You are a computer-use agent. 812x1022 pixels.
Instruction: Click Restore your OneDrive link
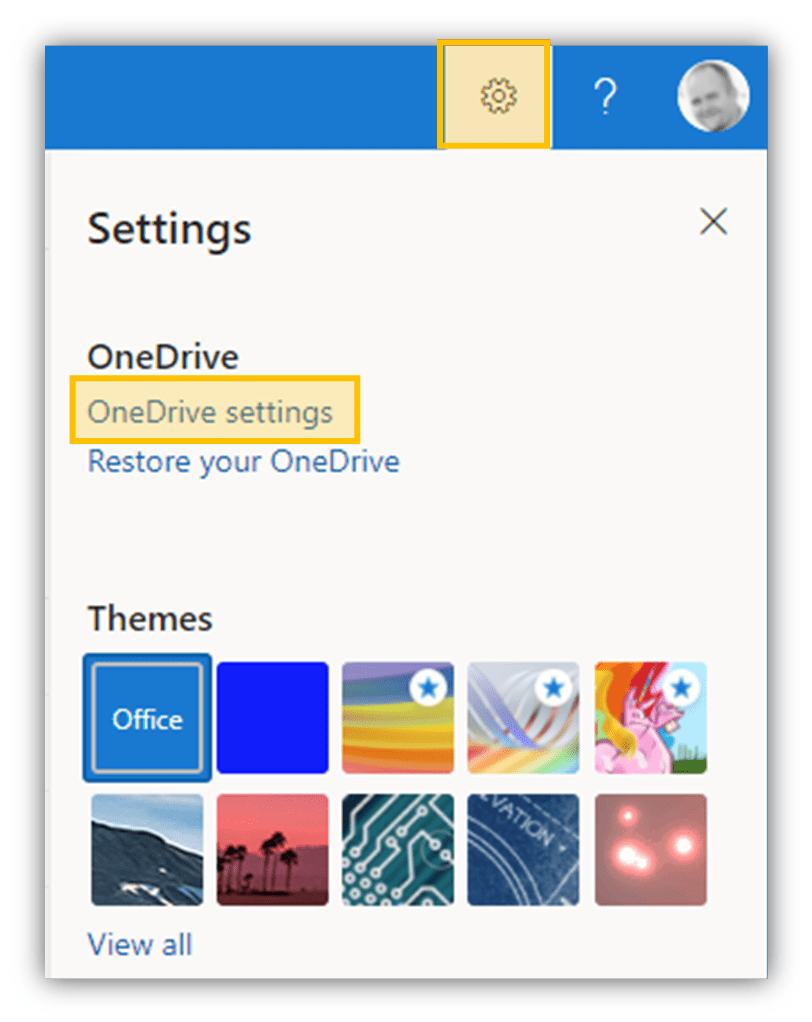(x=244, y=461)
